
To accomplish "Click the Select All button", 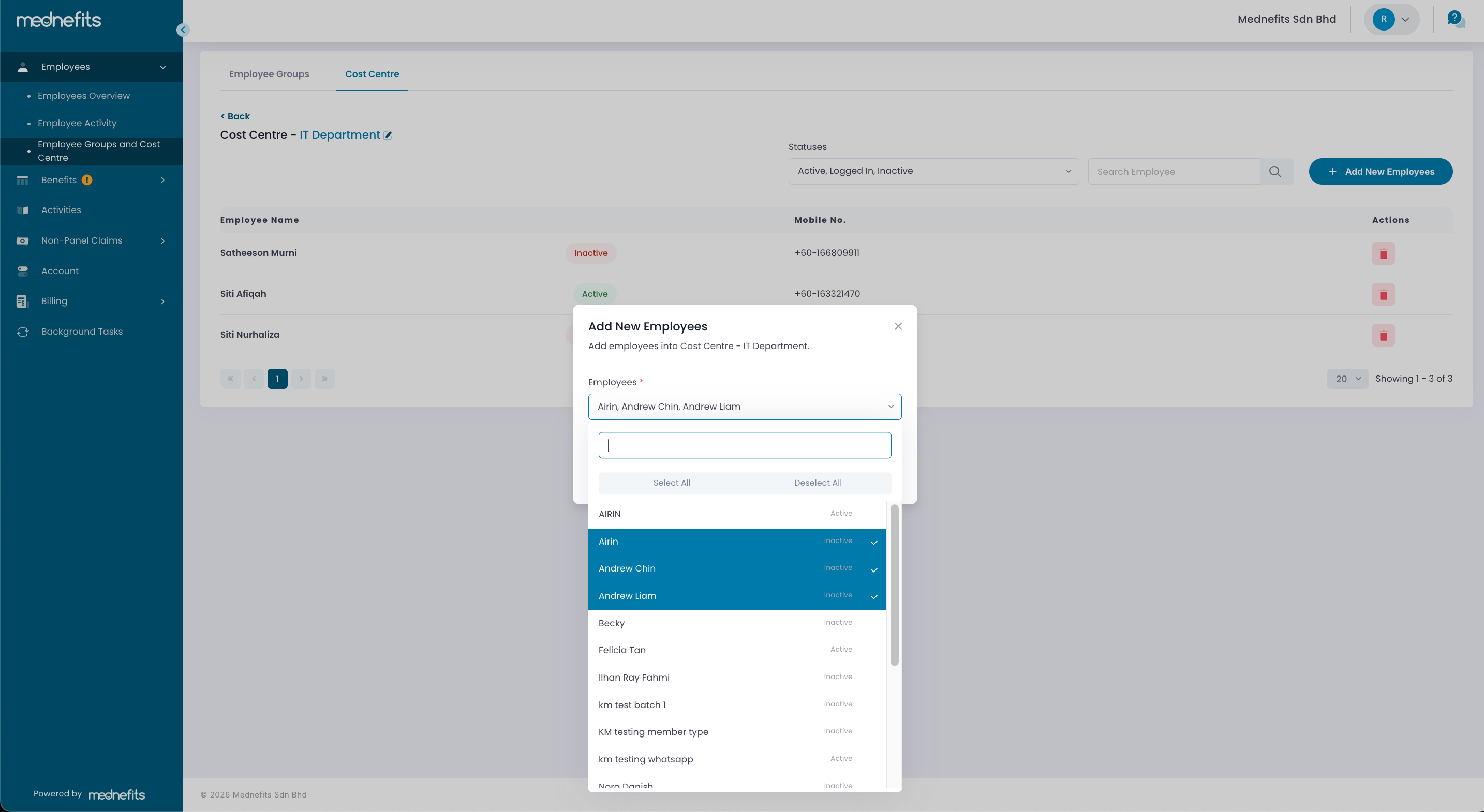I will click(x=671, y=483).
